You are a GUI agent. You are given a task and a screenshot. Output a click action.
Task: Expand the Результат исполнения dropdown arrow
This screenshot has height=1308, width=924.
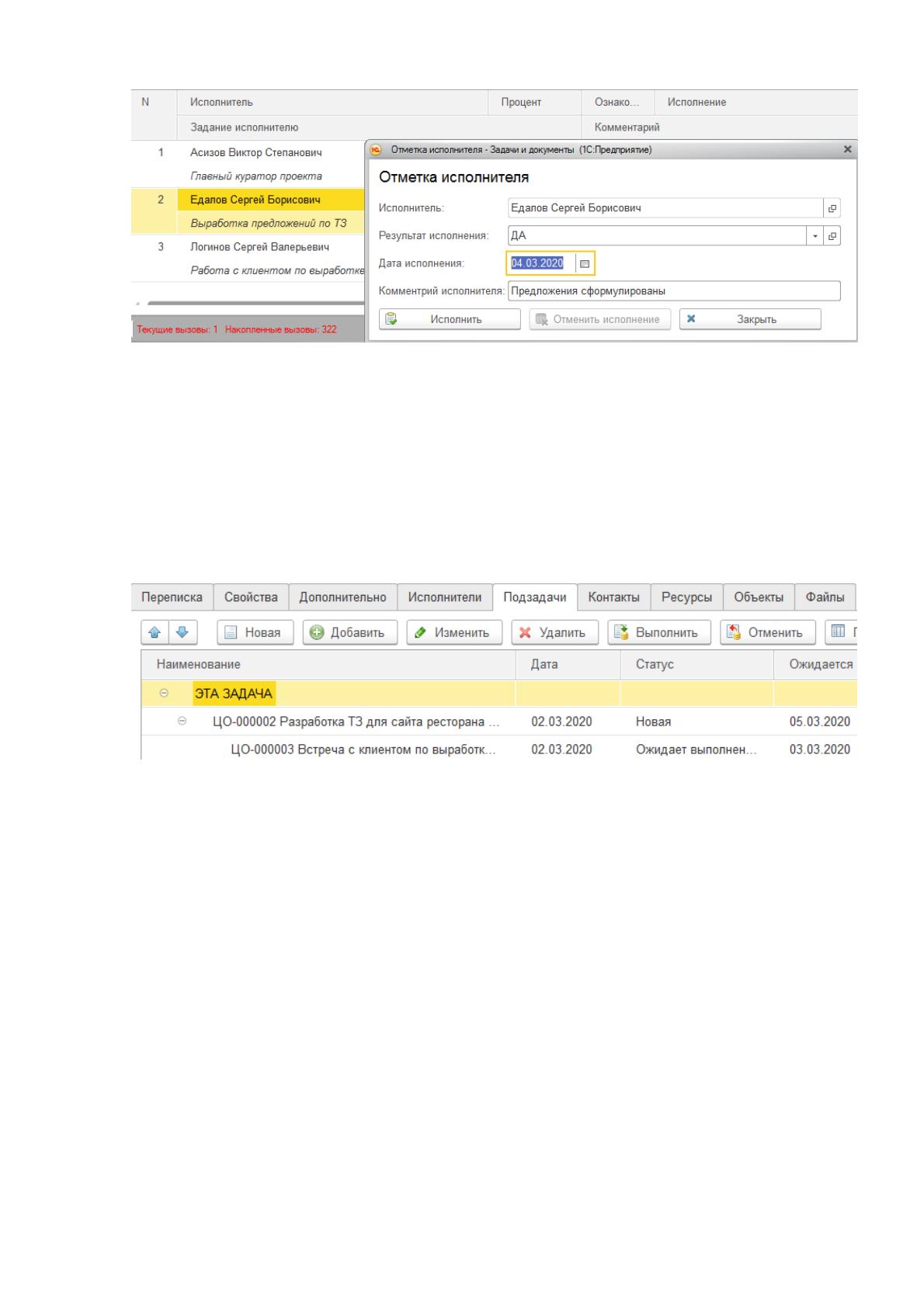tap(815, 236)
